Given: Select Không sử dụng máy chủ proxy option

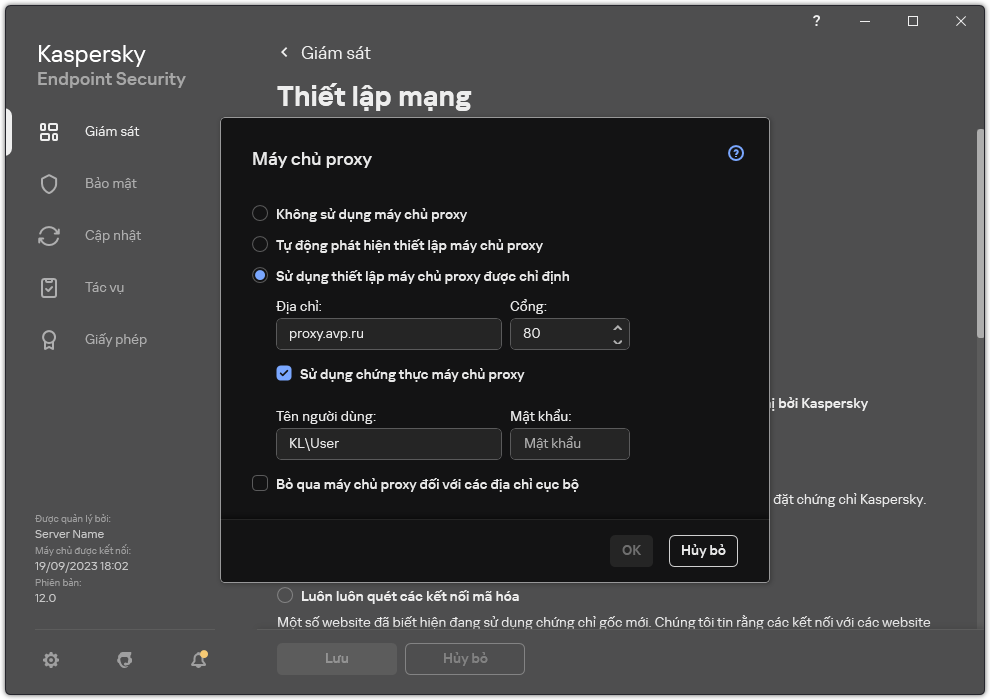Looking at the screenshot, I should pyautogui.click(x=260, y=213).
